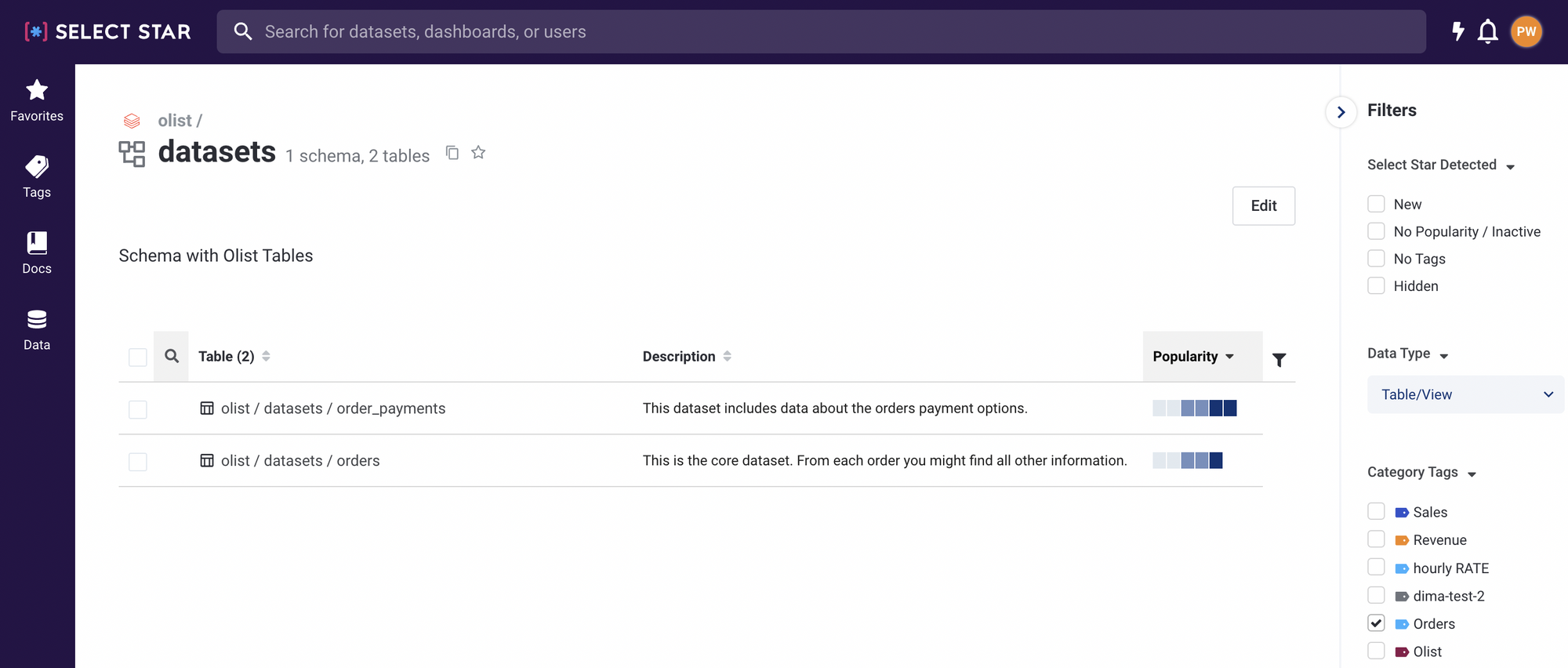The height and width of the screenshot is (668, 1568).
Task: Click table icon next to order_payments
Action: coord(207,408)
